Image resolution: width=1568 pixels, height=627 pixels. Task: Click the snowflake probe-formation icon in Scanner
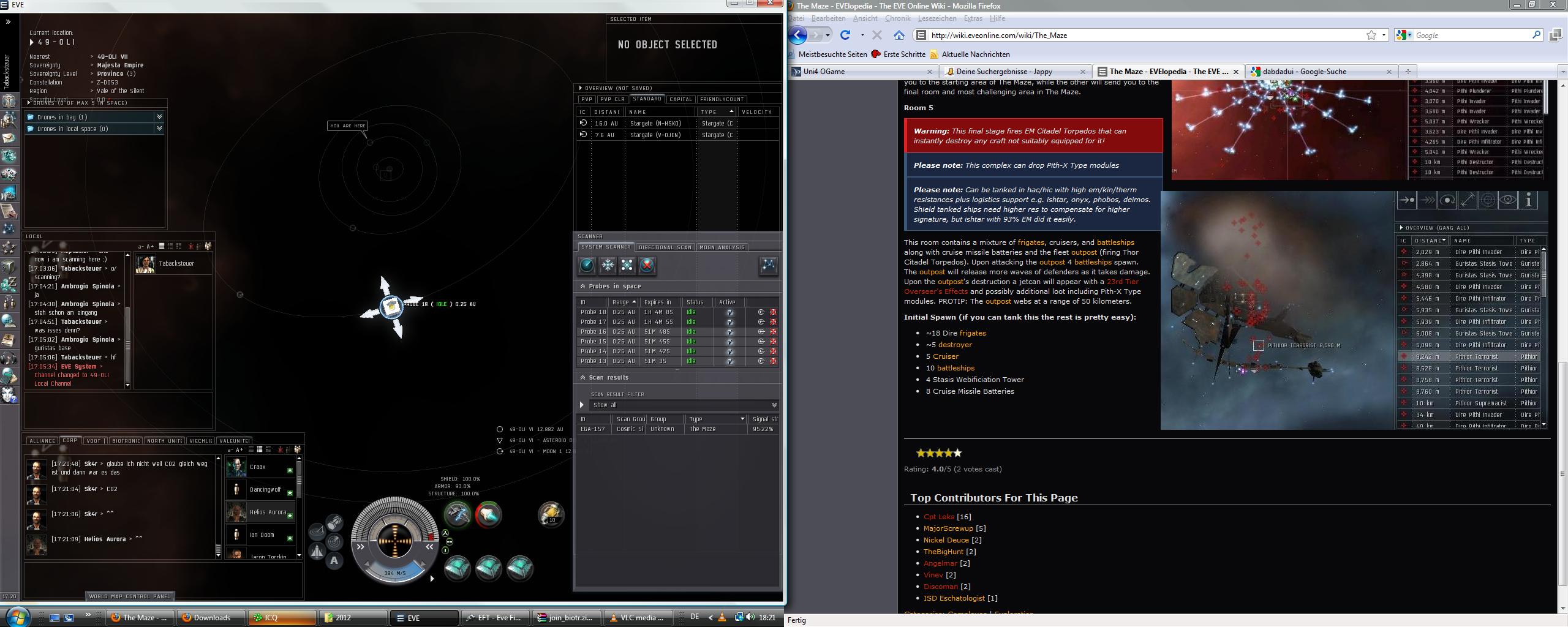tap(607, 265)
